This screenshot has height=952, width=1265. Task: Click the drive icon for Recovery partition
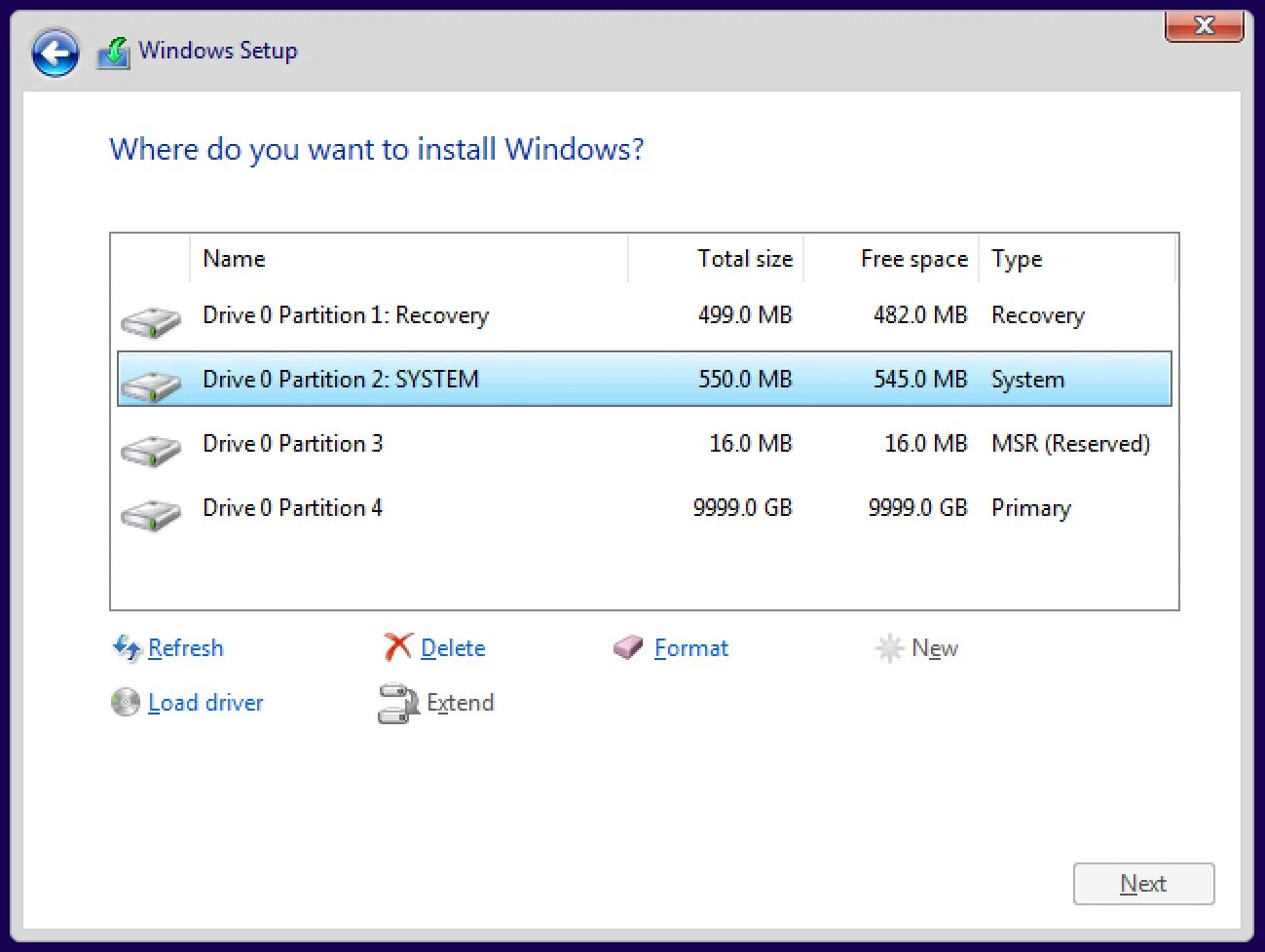(x=151, y=321)
